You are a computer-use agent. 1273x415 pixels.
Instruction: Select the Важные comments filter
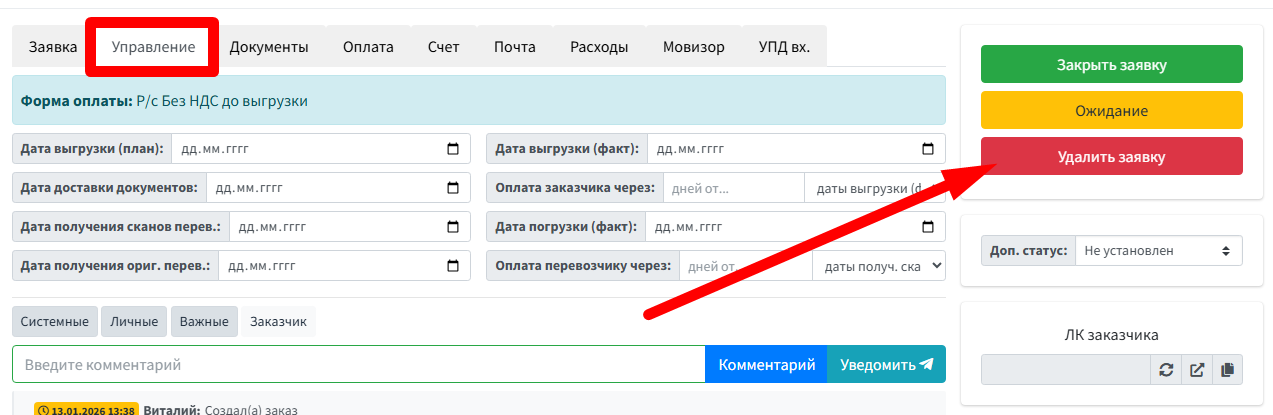click(x=204, y=322)
